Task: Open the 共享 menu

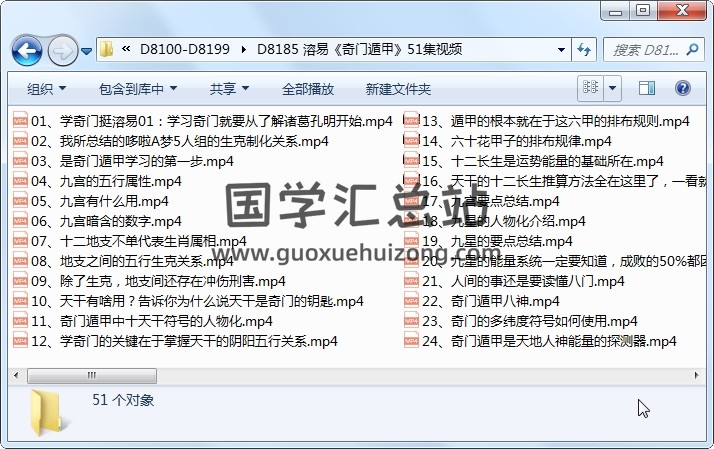Action: [230, 89]
